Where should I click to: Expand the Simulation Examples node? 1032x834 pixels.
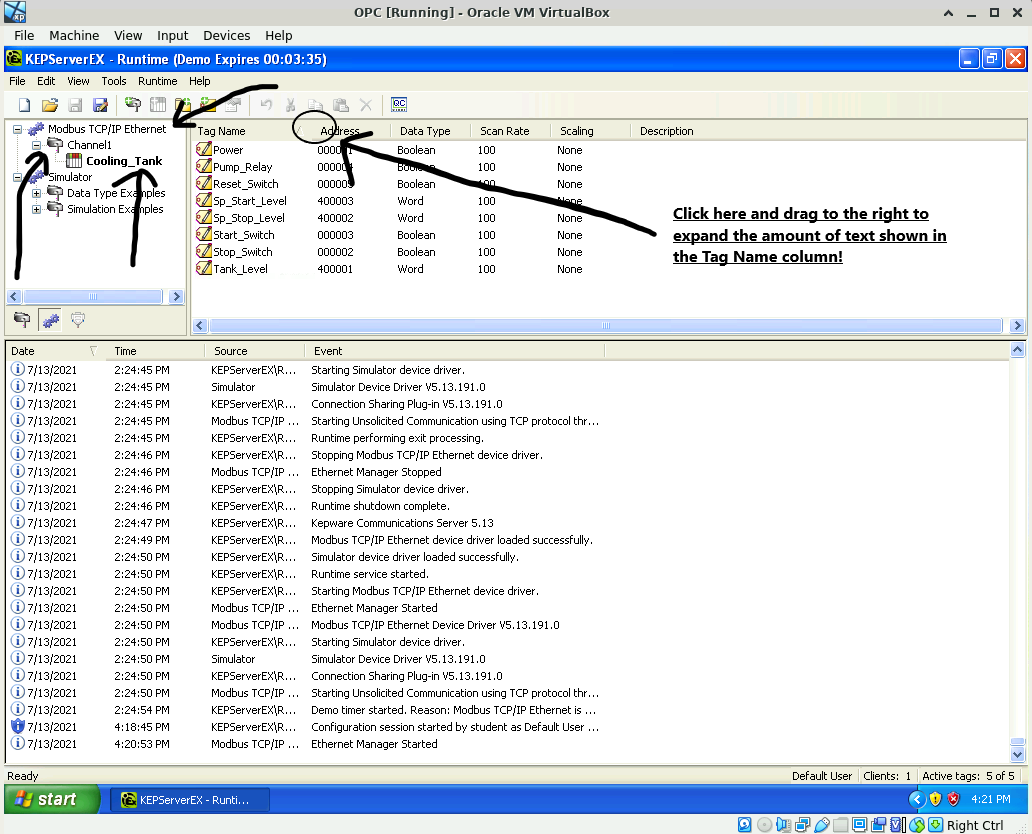[37, 209]
